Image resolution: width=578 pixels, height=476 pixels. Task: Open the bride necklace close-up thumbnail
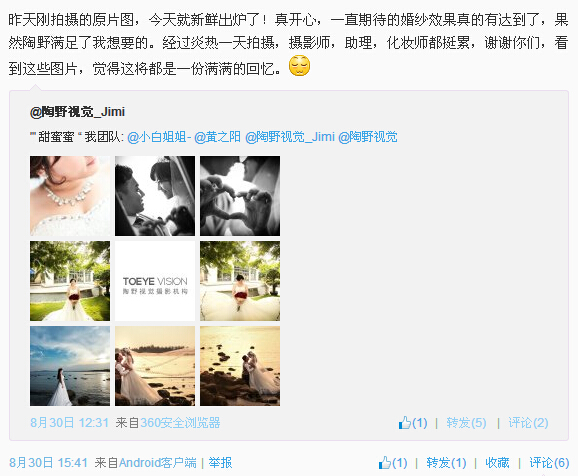(70, 196)
